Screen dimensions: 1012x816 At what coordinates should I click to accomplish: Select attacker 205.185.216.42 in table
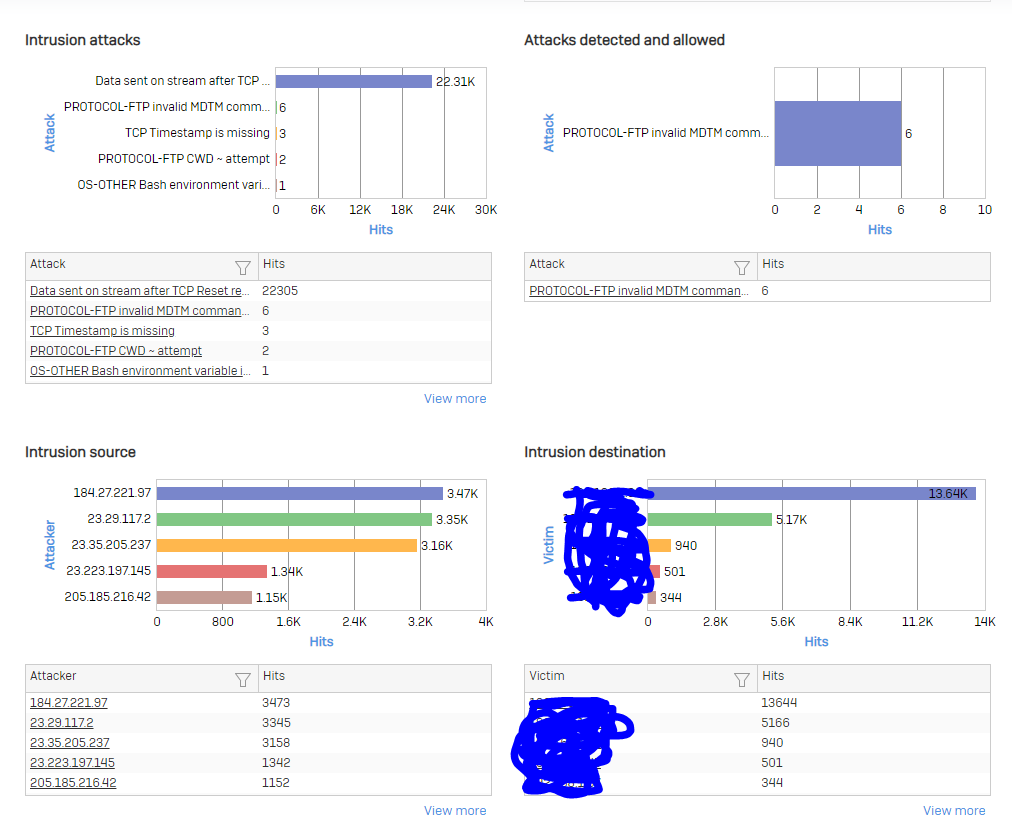click(x=73, y=783)
